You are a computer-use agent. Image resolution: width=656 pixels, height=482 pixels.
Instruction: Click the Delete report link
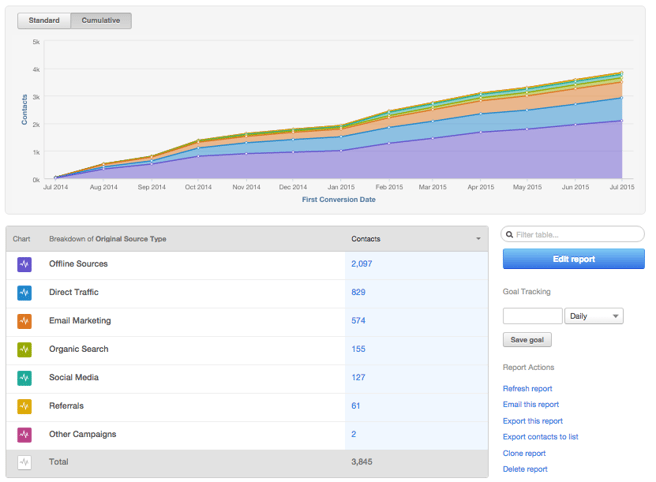coord(525,469)
